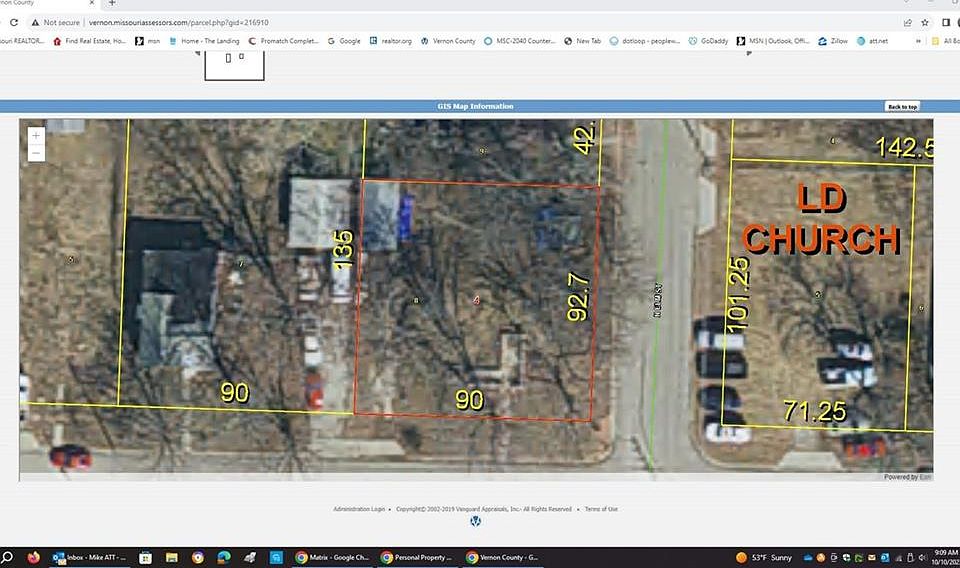Screen dimensions: 960x568
Task: Click the Outlook icon in system tray
Action: (x=885, y=558)
